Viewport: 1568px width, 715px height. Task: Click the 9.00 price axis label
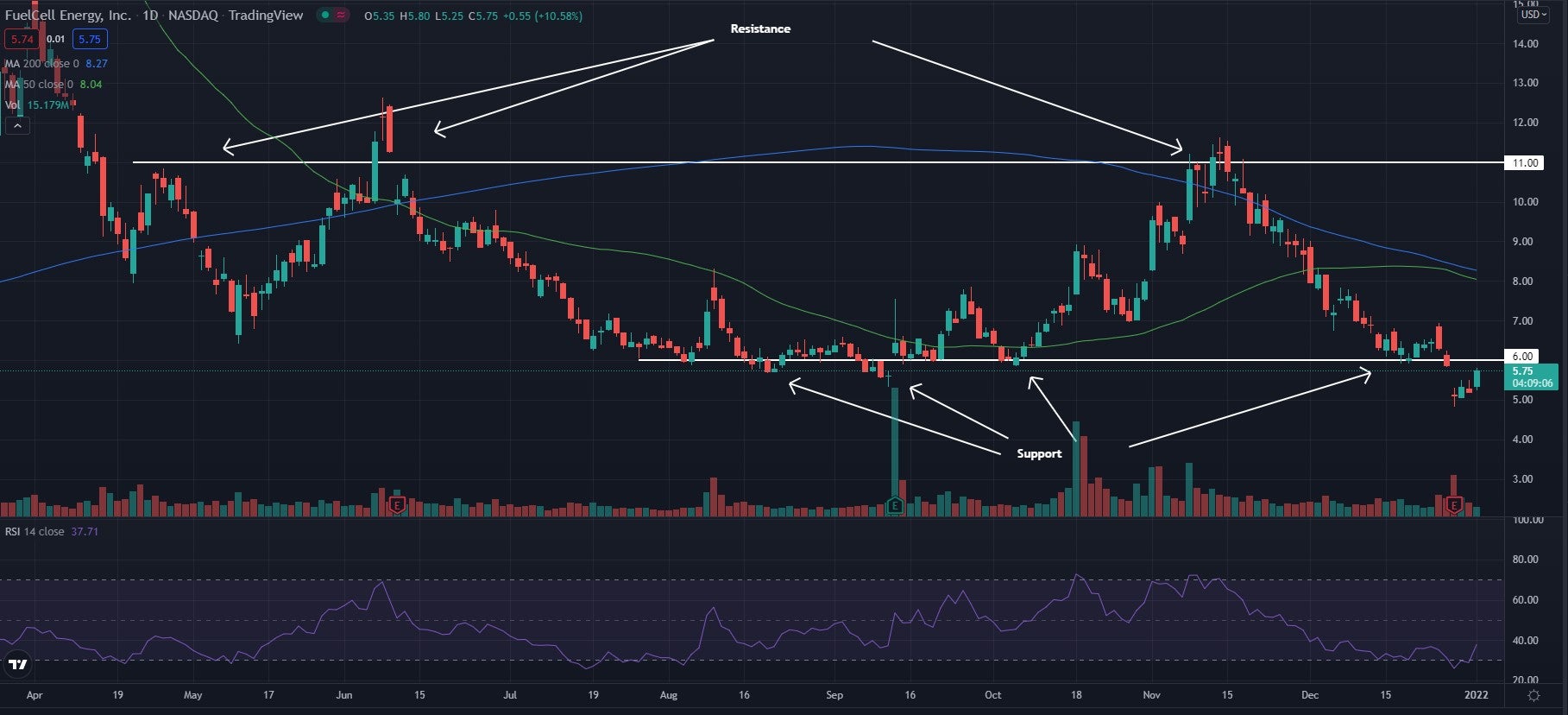pos(1522,242)
